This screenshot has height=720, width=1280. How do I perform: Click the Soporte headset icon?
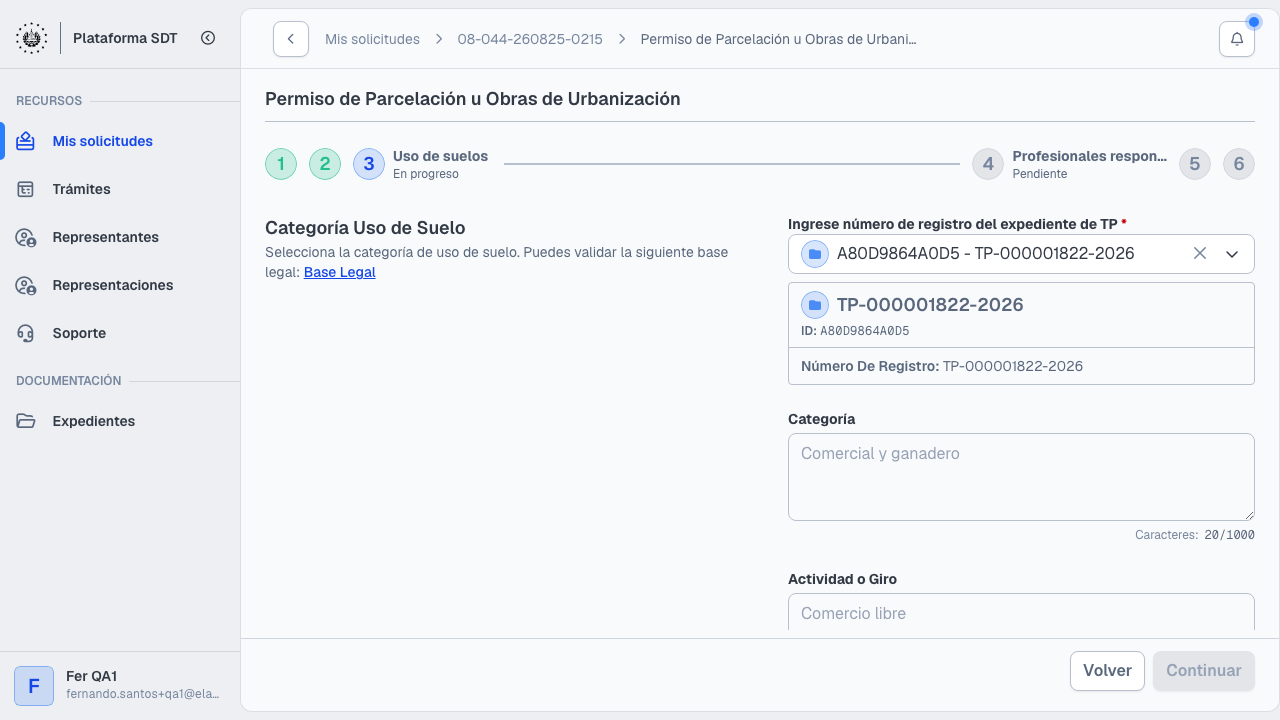pos(26,333)
